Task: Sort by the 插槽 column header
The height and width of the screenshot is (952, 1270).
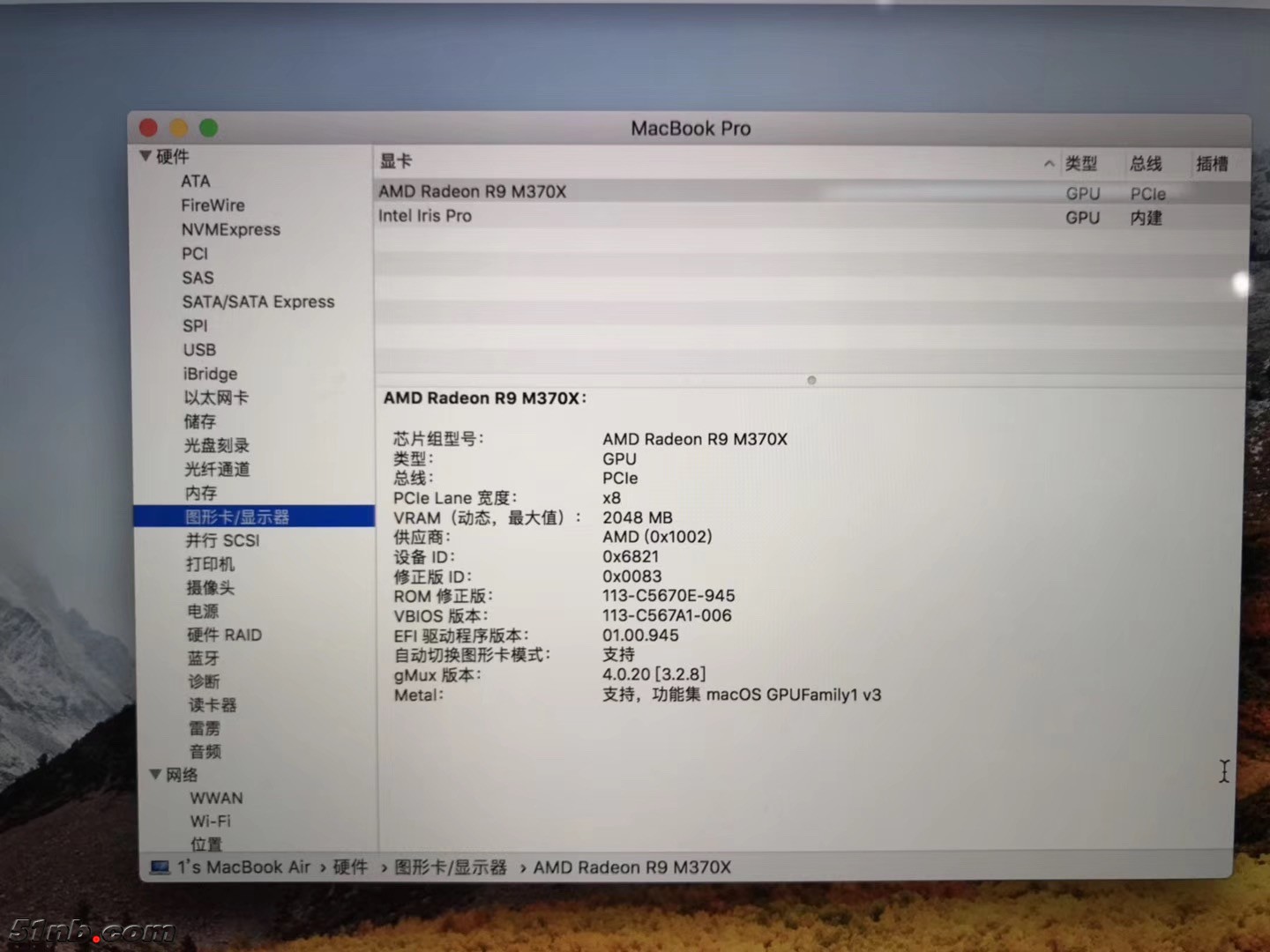Action: pyautogui.click(x=1212, y=163)
